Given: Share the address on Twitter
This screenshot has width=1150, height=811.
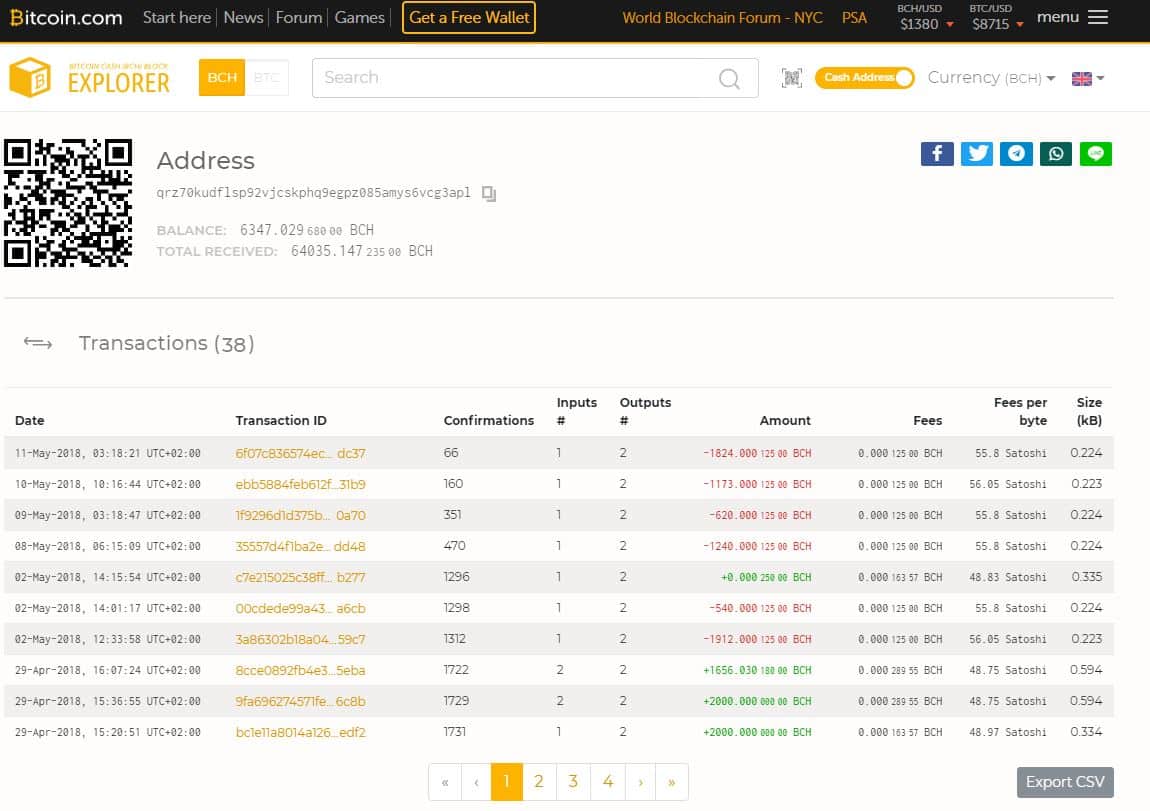Looking at the screenshot, I should (x=977, y=153).
